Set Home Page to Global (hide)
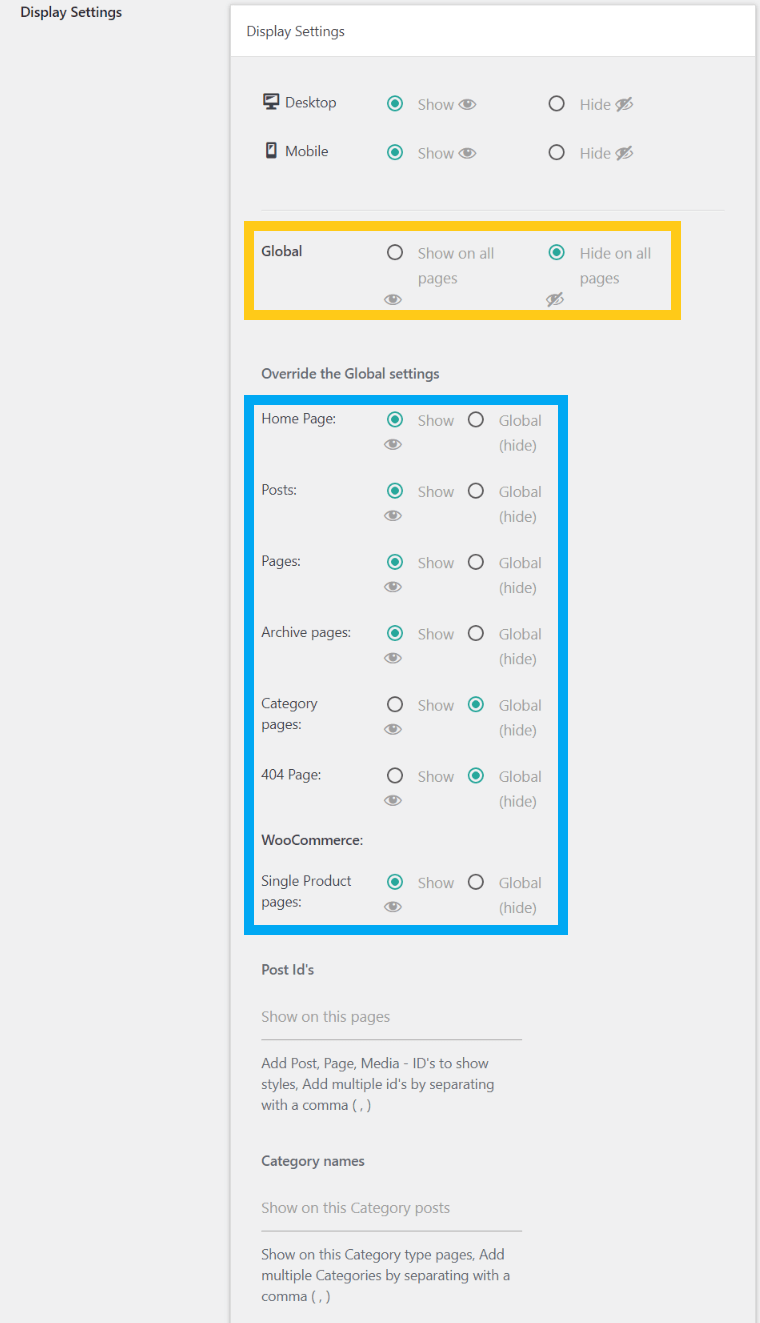 point(476,420)
